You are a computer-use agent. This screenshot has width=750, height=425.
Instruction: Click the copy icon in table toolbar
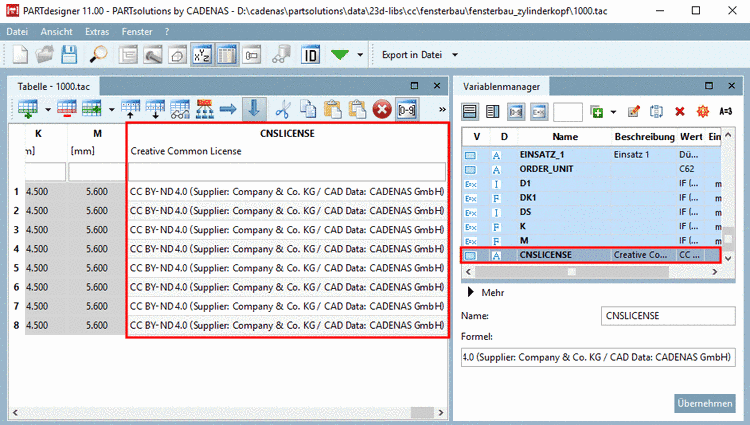(x=308, y=109)
